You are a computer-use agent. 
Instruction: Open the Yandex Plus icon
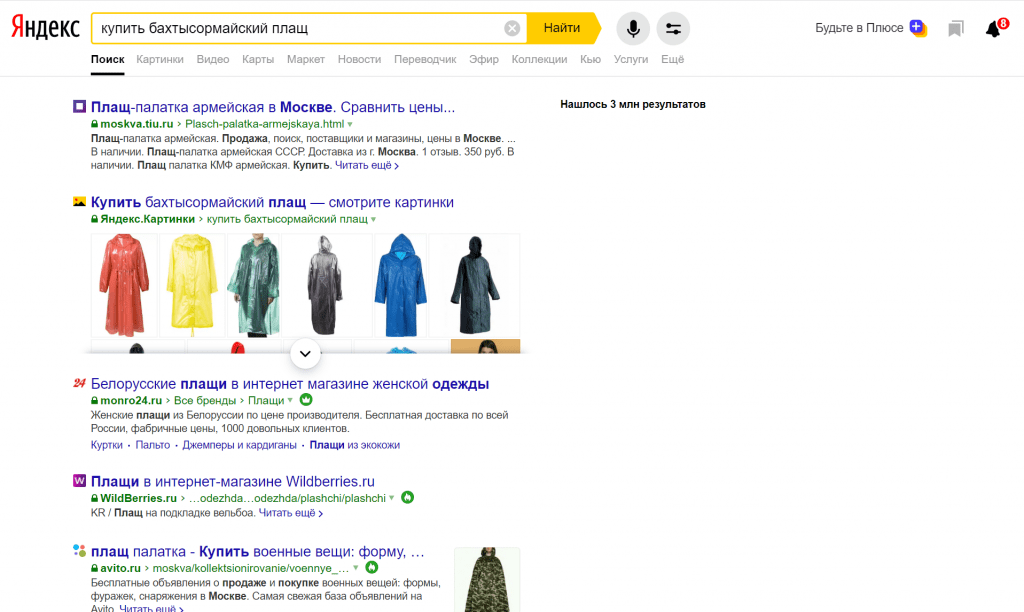click(x=918, y=28)
